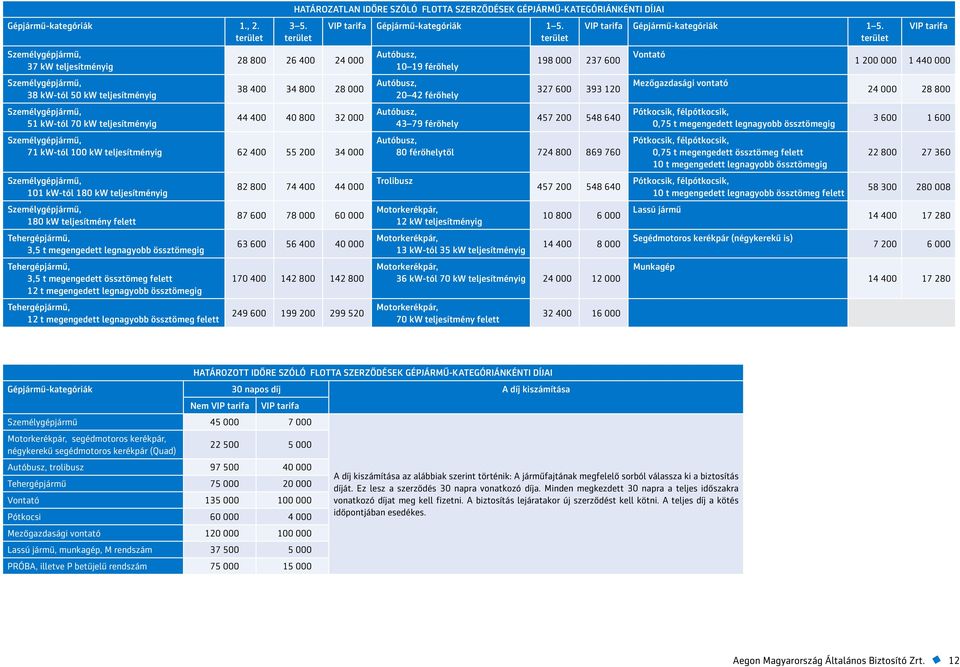
Task: Select the value 299 520
Action: [x=347, y=314]
